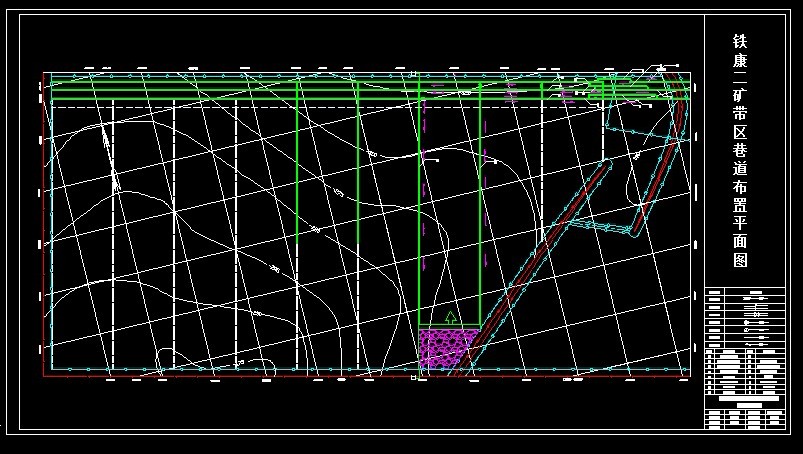Click the green upward arrow above the magenta hatch

click(x=451, y=317)
